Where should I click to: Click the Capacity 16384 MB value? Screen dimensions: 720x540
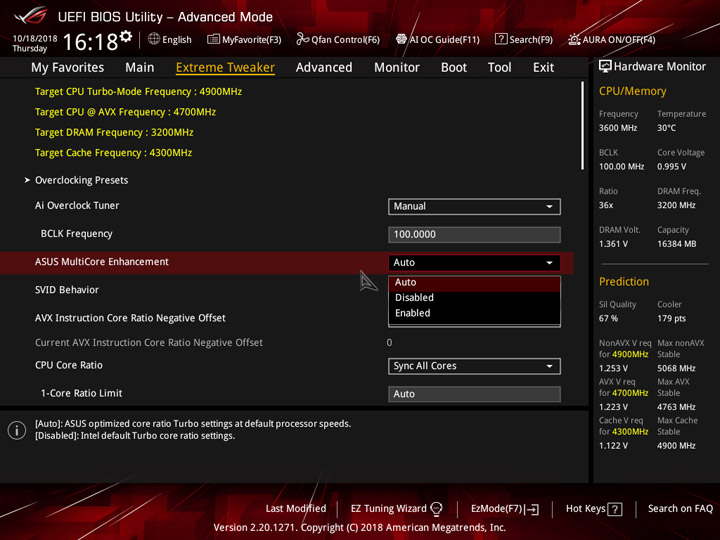click(x=676, y=244)
